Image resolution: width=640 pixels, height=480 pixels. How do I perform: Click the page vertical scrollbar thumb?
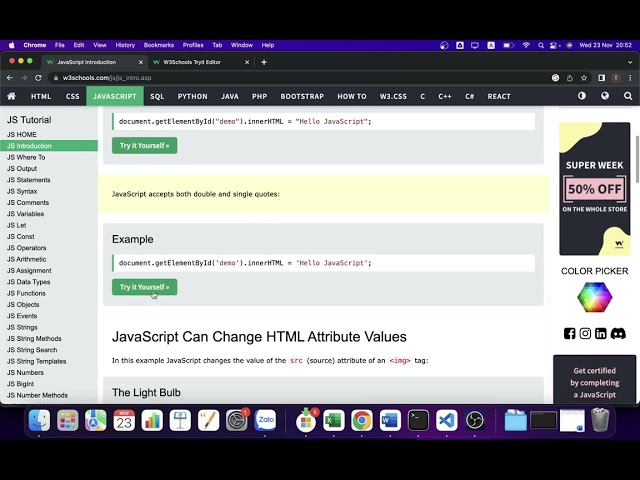[x=637, y=160]
